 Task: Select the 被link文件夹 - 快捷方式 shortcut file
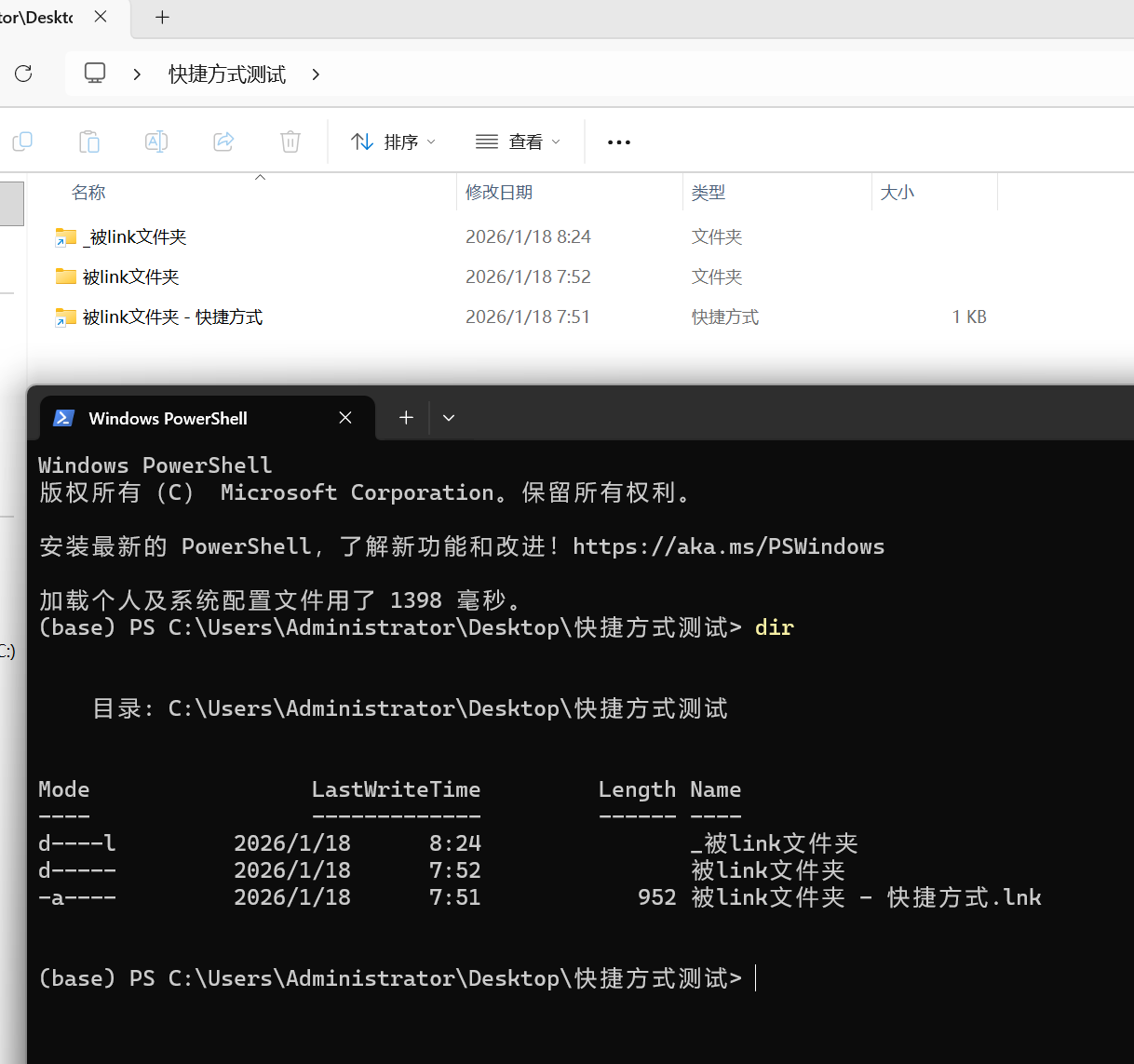pos(525,317)
